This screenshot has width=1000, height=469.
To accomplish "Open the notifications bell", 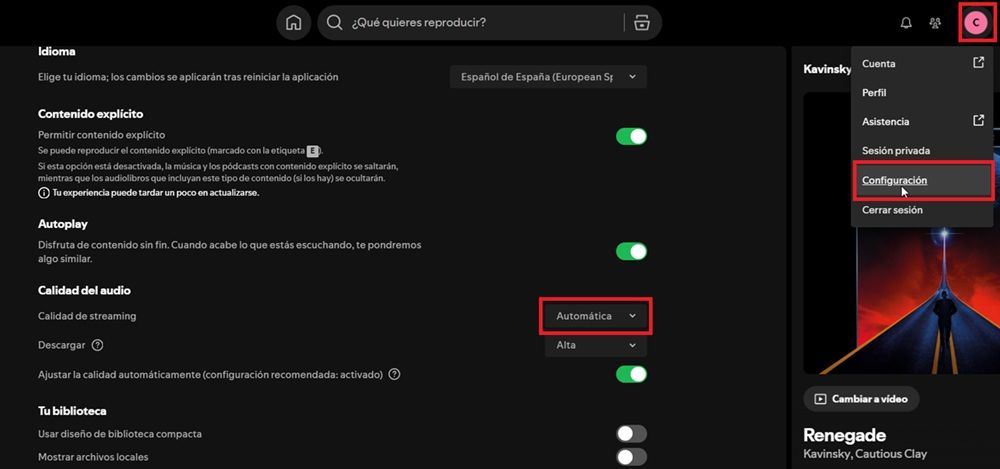I will tap(906, 22).
